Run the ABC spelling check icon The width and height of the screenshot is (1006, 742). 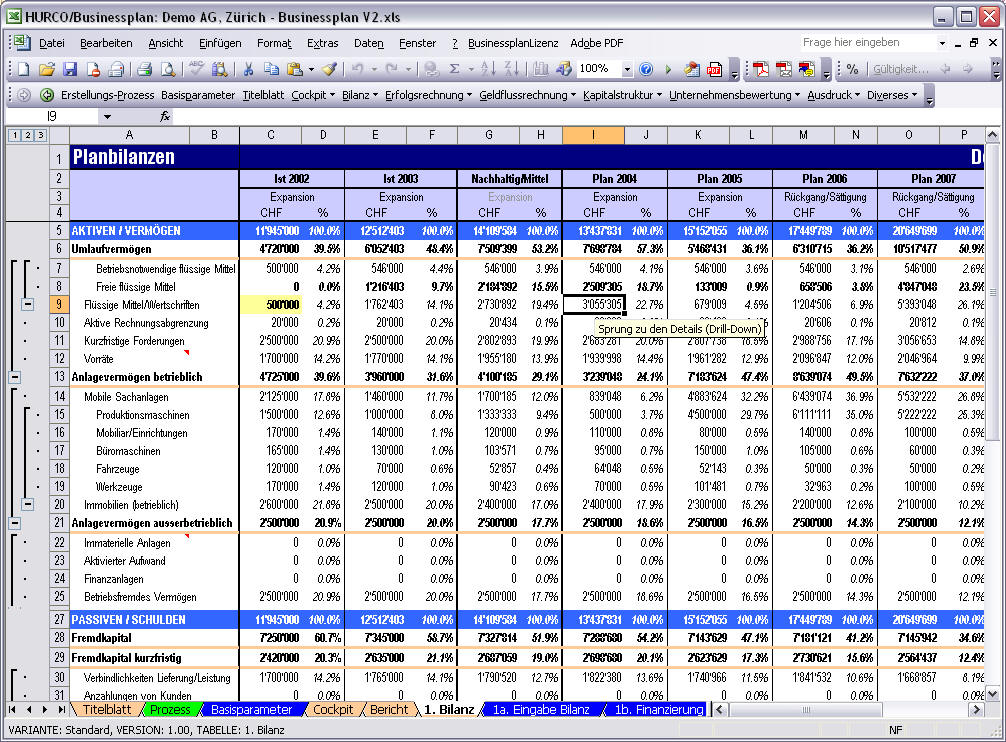(197, 69)
